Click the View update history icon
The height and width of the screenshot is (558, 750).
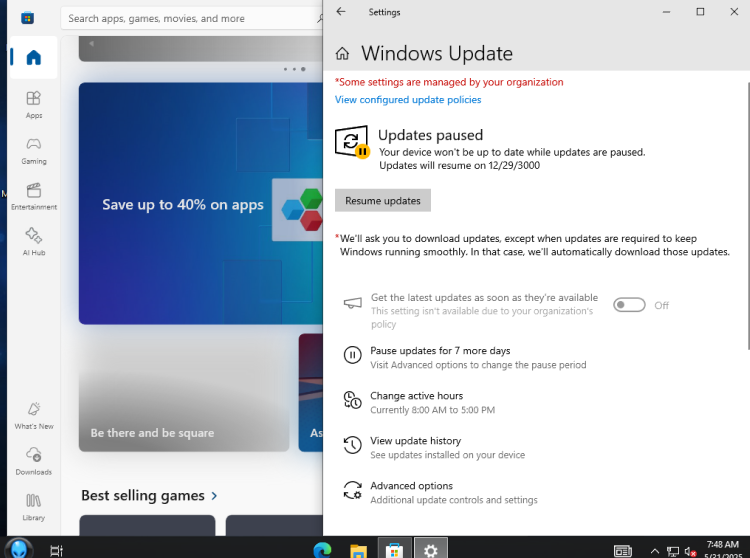(353, 445)
